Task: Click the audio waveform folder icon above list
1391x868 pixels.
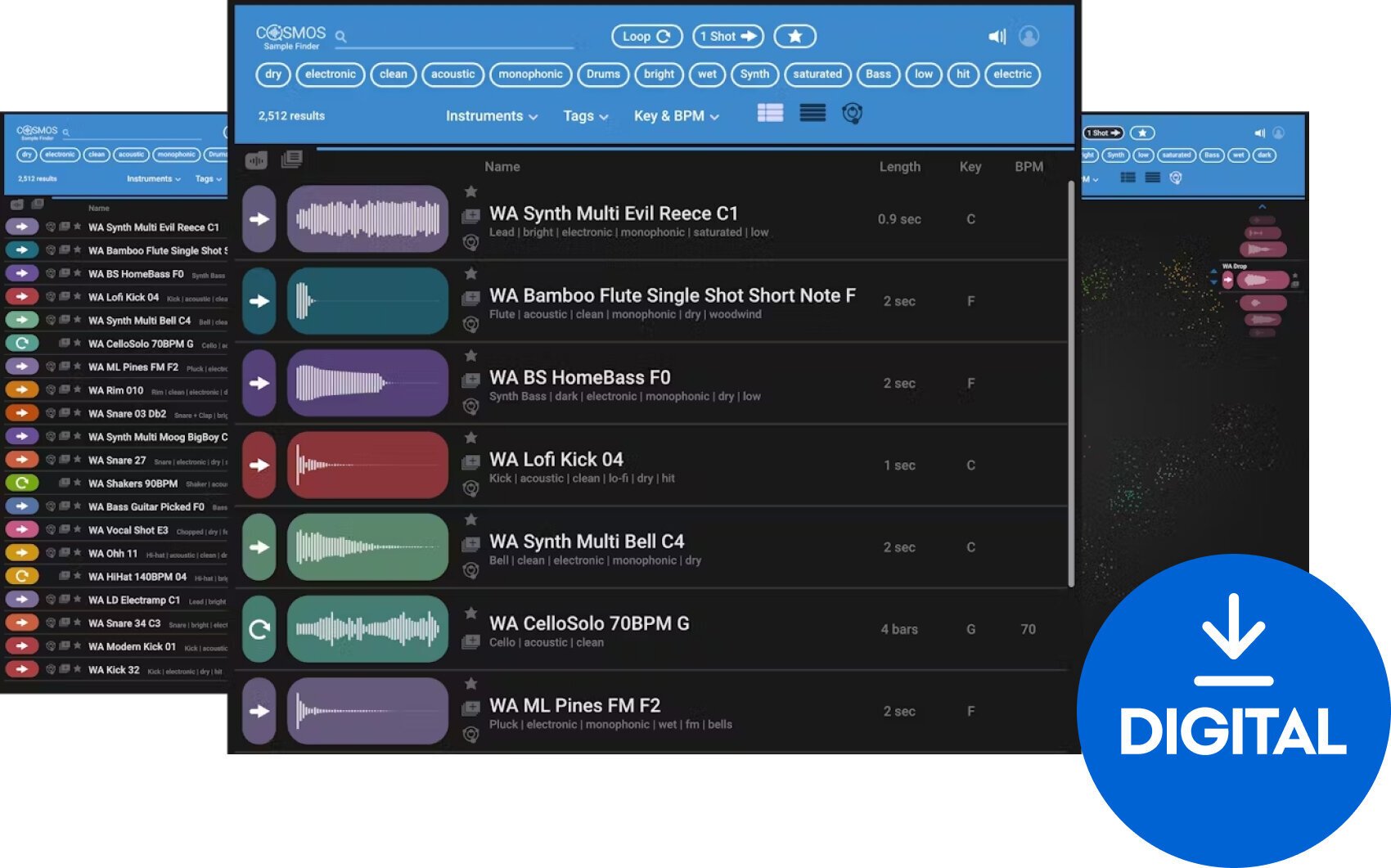Action: (x=256, y=160)
